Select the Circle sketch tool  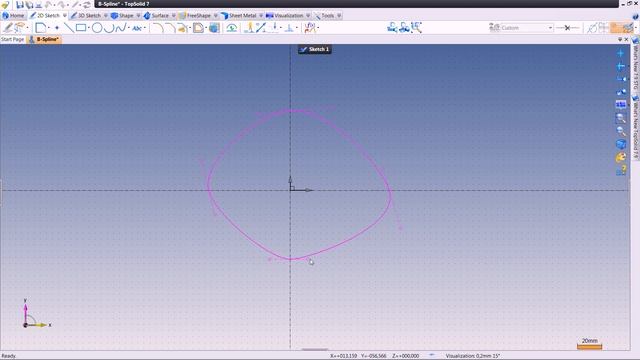click(x=97, y=28)
